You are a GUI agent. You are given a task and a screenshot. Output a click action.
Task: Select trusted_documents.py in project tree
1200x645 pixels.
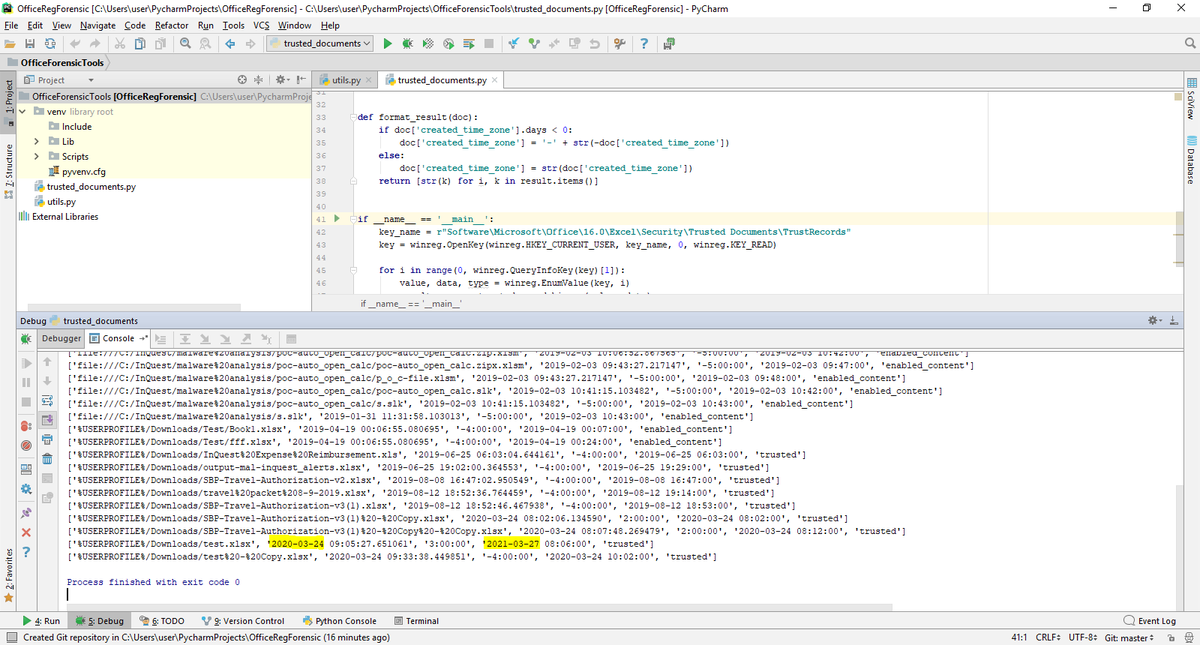coord(91,186)
